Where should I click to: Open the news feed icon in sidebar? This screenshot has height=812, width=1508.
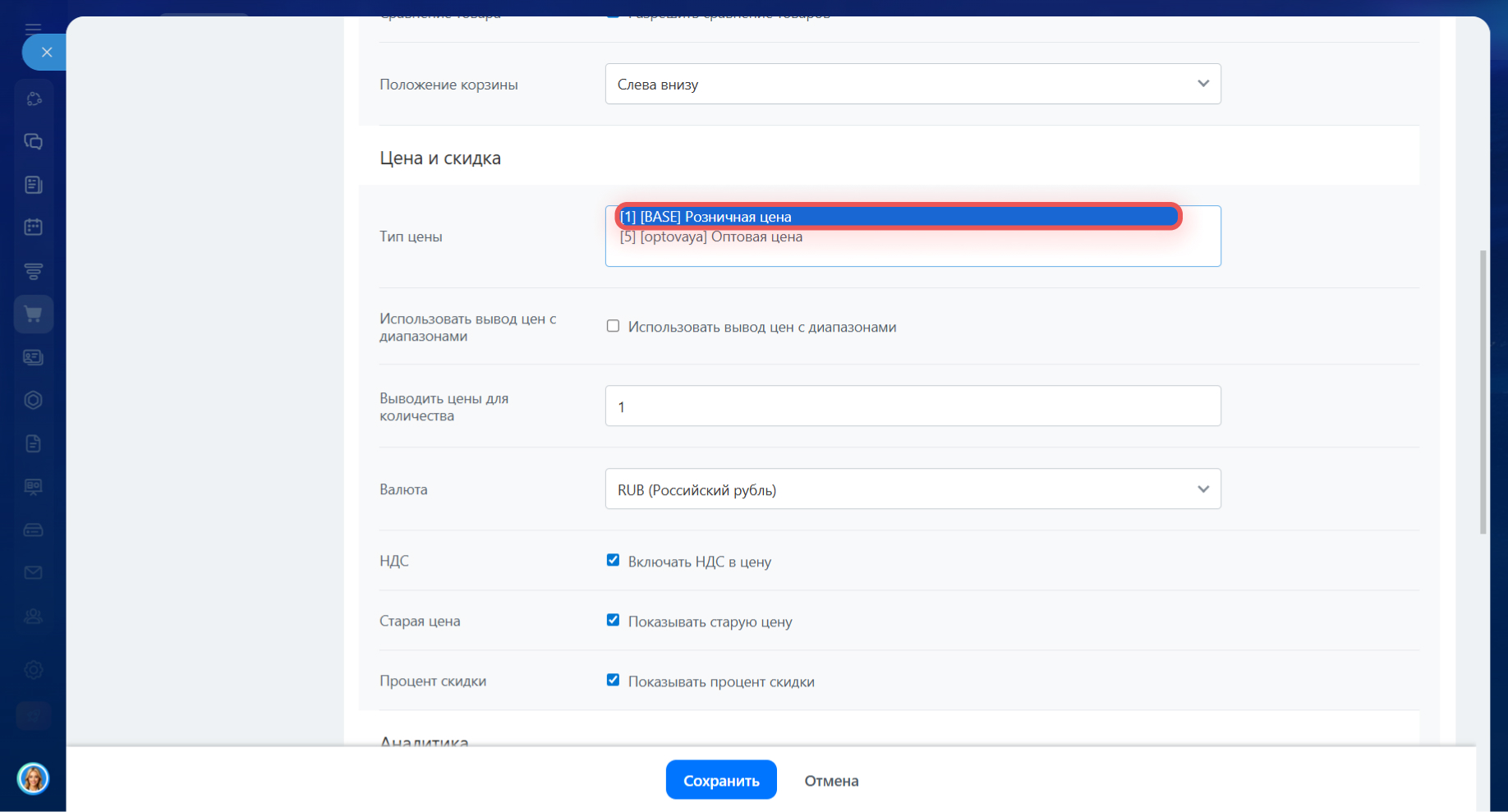pyautogui.click(x=34, y=185)
